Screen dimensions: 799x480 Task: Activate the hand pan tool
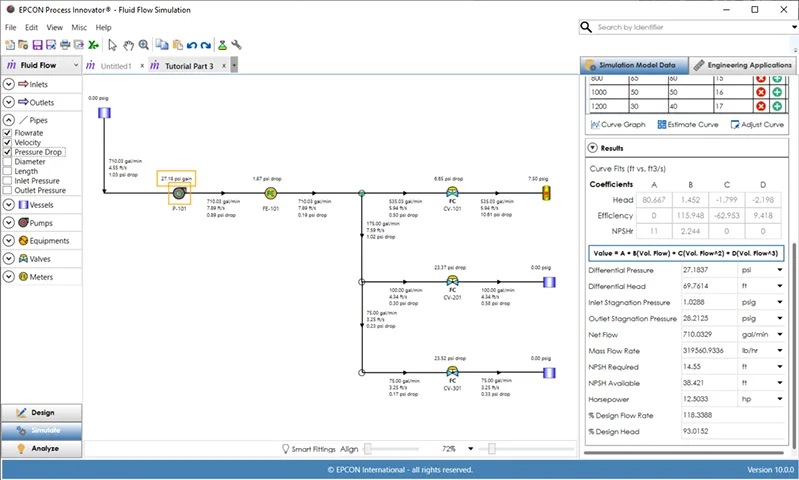click(x=128, y=45)
